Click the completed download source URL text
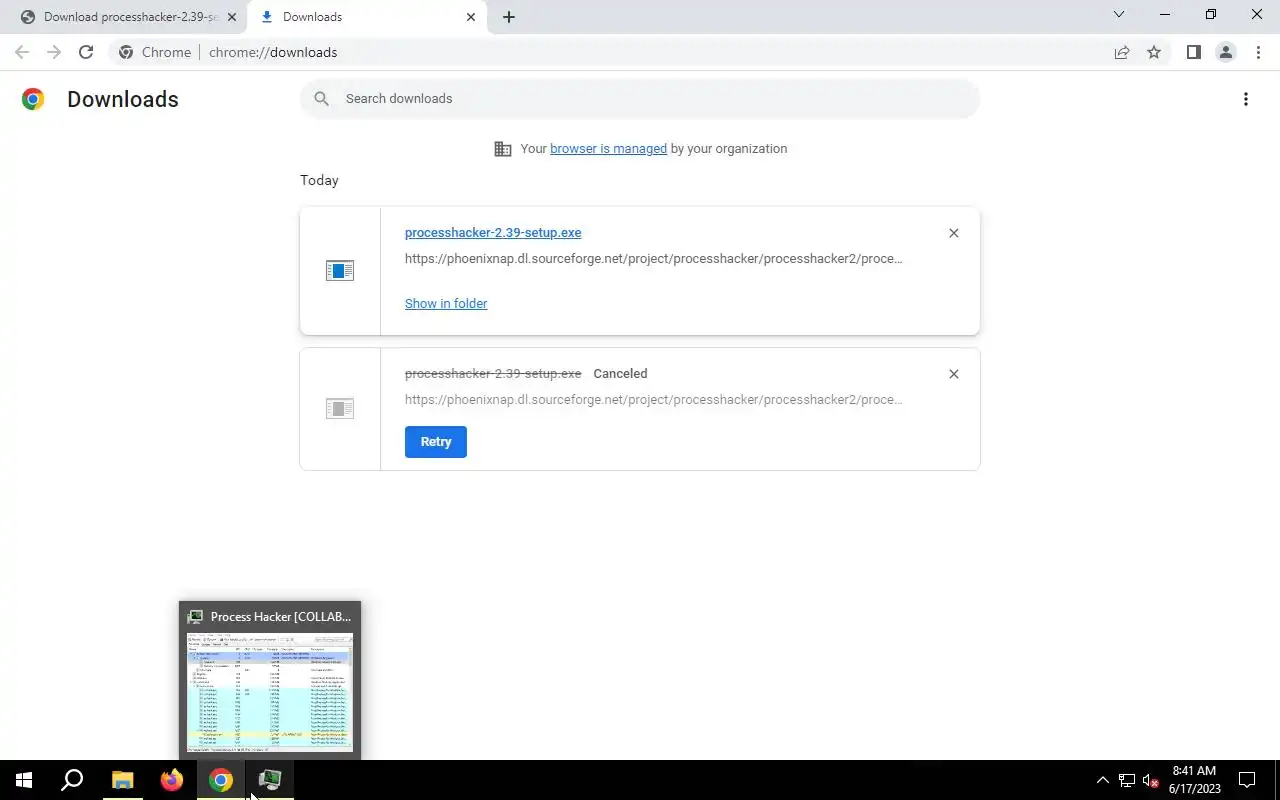1280x800 pixels. [654, 258]
